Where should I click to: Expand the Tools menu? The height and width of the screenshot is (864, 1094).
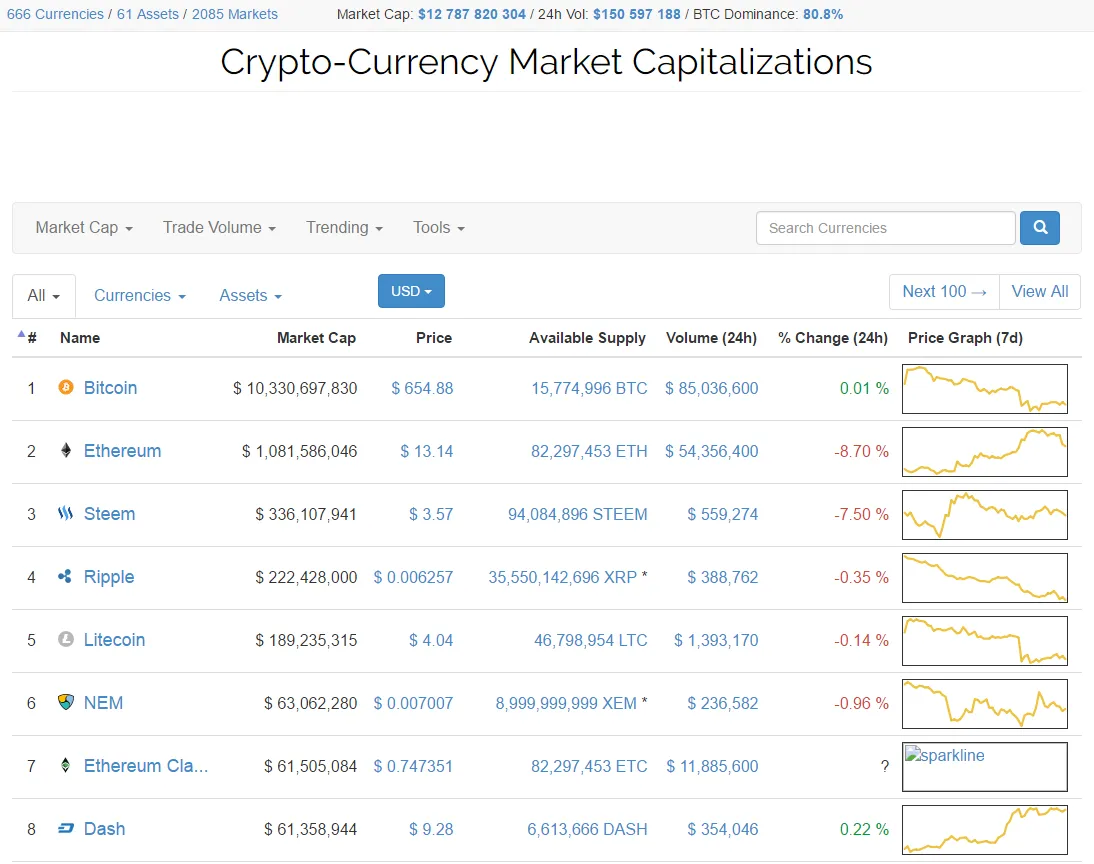tap(438, 228)
